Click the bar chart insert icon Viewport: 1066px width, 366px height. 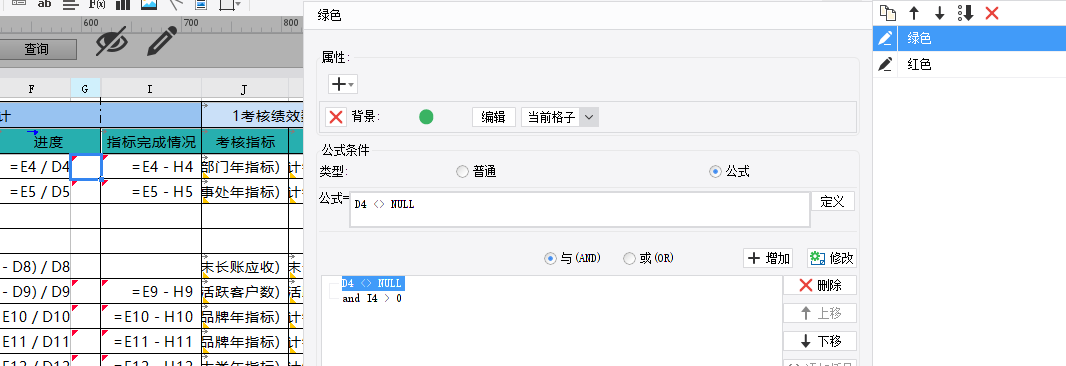(122, 4)
